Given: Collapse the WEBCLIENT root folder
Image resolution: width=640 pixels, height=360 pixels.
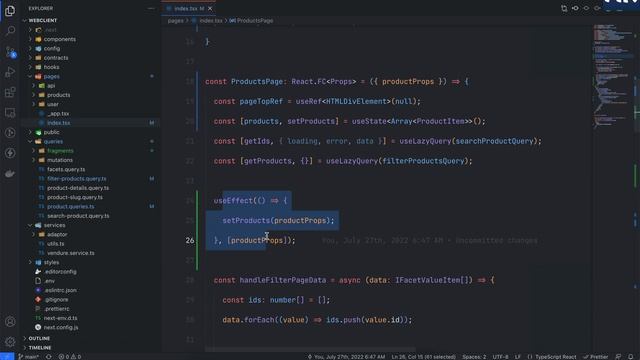Looking at the screenshot, I should click(42, 20).
